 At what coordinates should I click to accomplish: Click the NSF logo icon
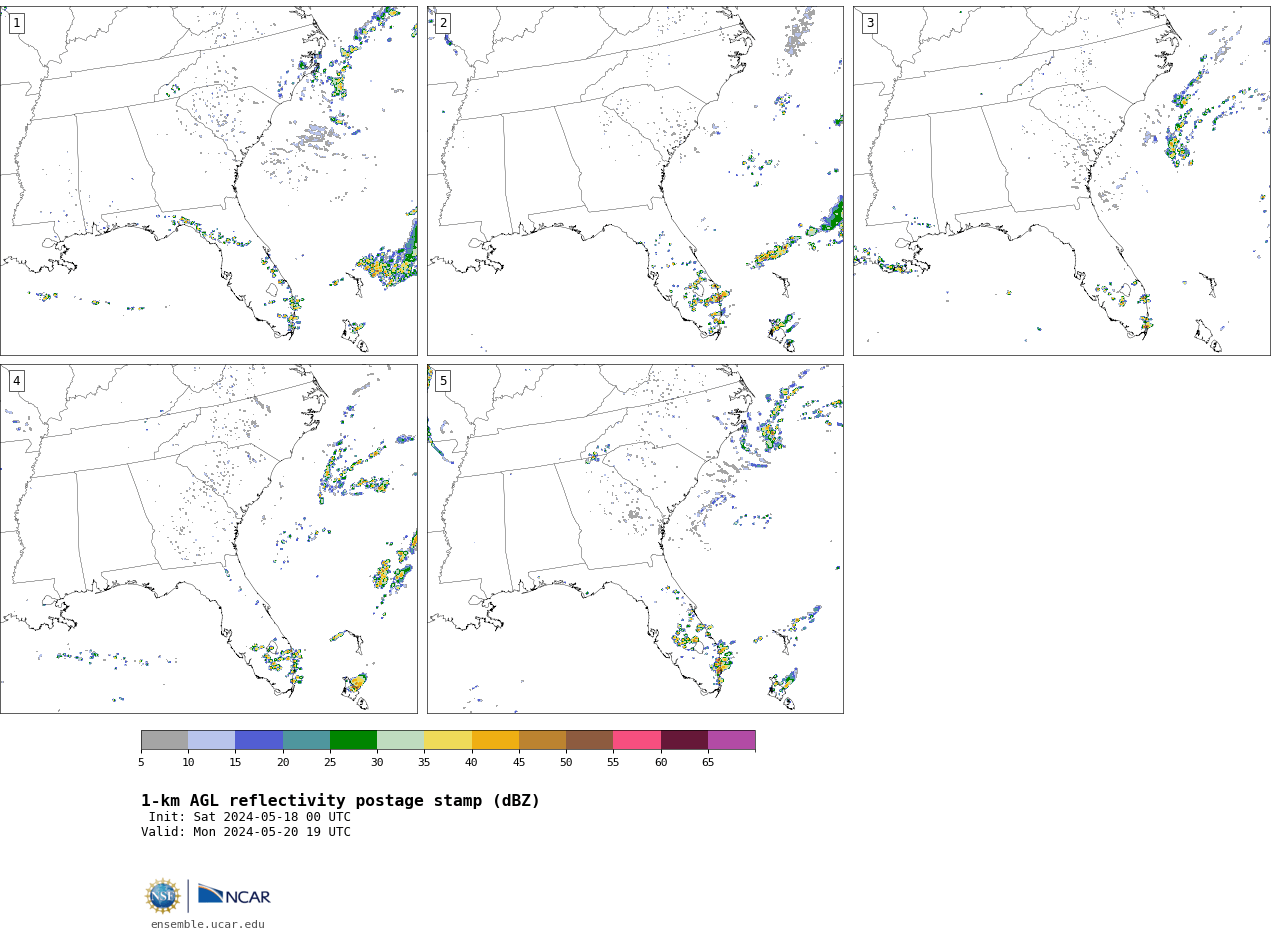(163, 896)
